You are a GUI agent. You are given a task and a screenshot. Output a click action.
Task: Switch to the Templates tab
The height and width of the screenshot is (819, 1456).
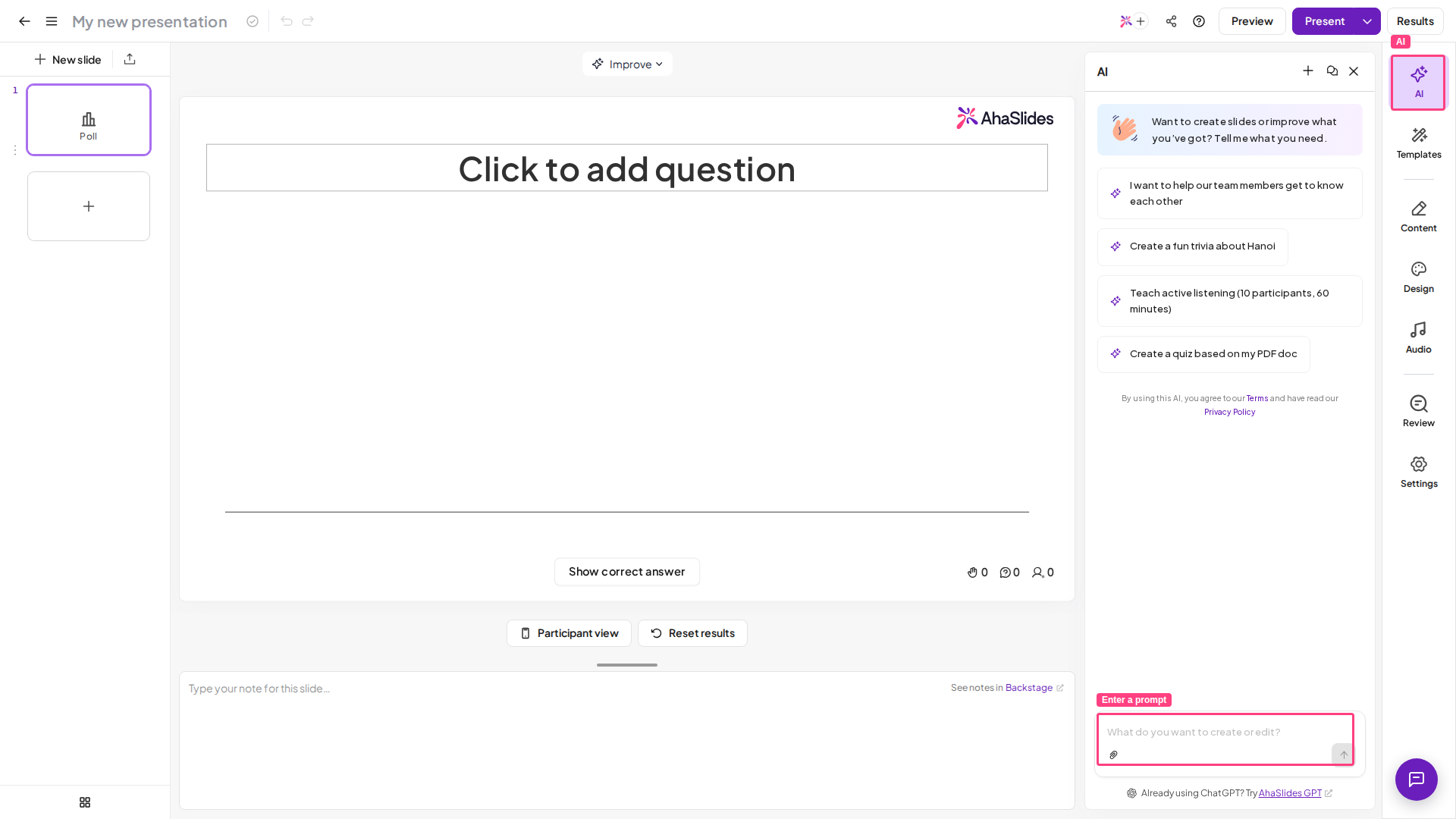[1419, 143]
